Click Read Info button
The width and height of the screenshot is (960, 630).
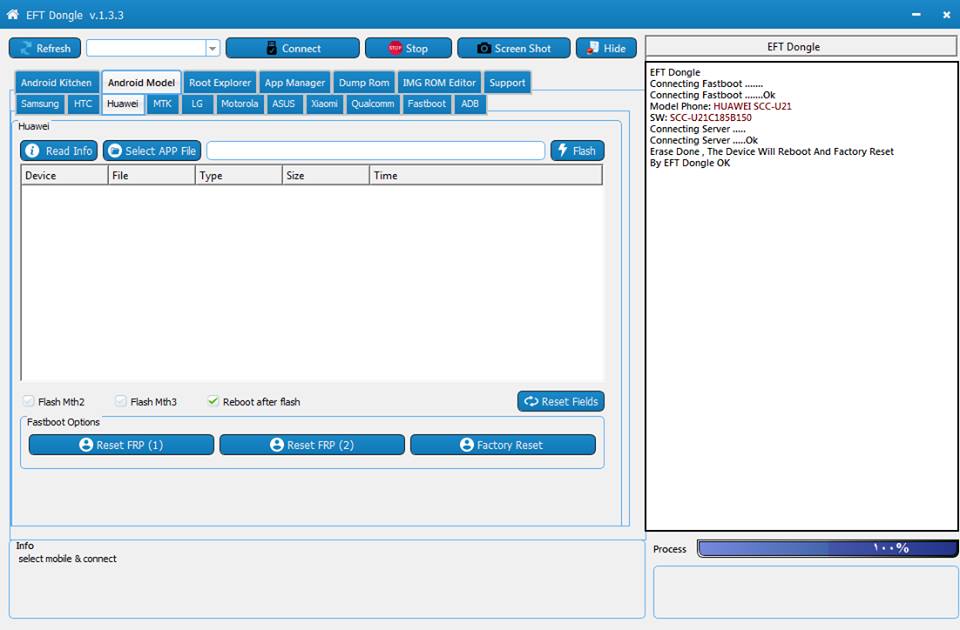point(59,151)
